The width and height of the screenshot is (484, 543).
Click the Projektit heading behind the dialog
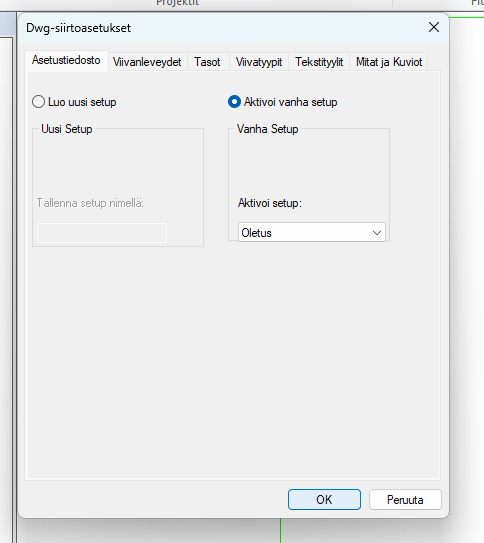coord(178,3)
